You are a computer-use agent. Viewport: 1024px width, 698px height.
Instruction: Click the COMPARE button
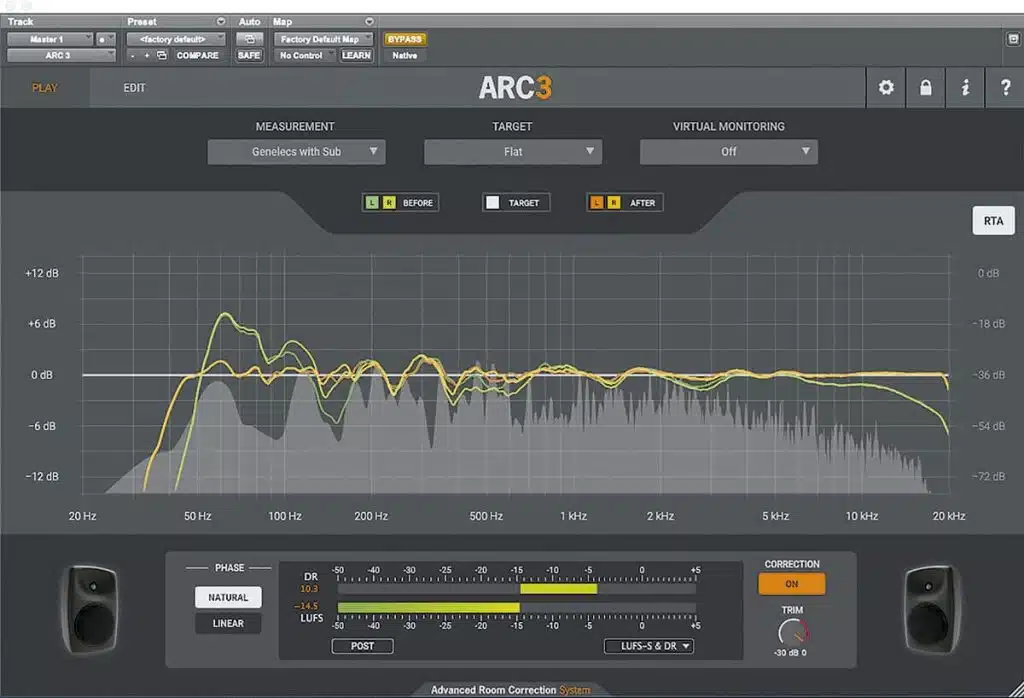point(197,56)
